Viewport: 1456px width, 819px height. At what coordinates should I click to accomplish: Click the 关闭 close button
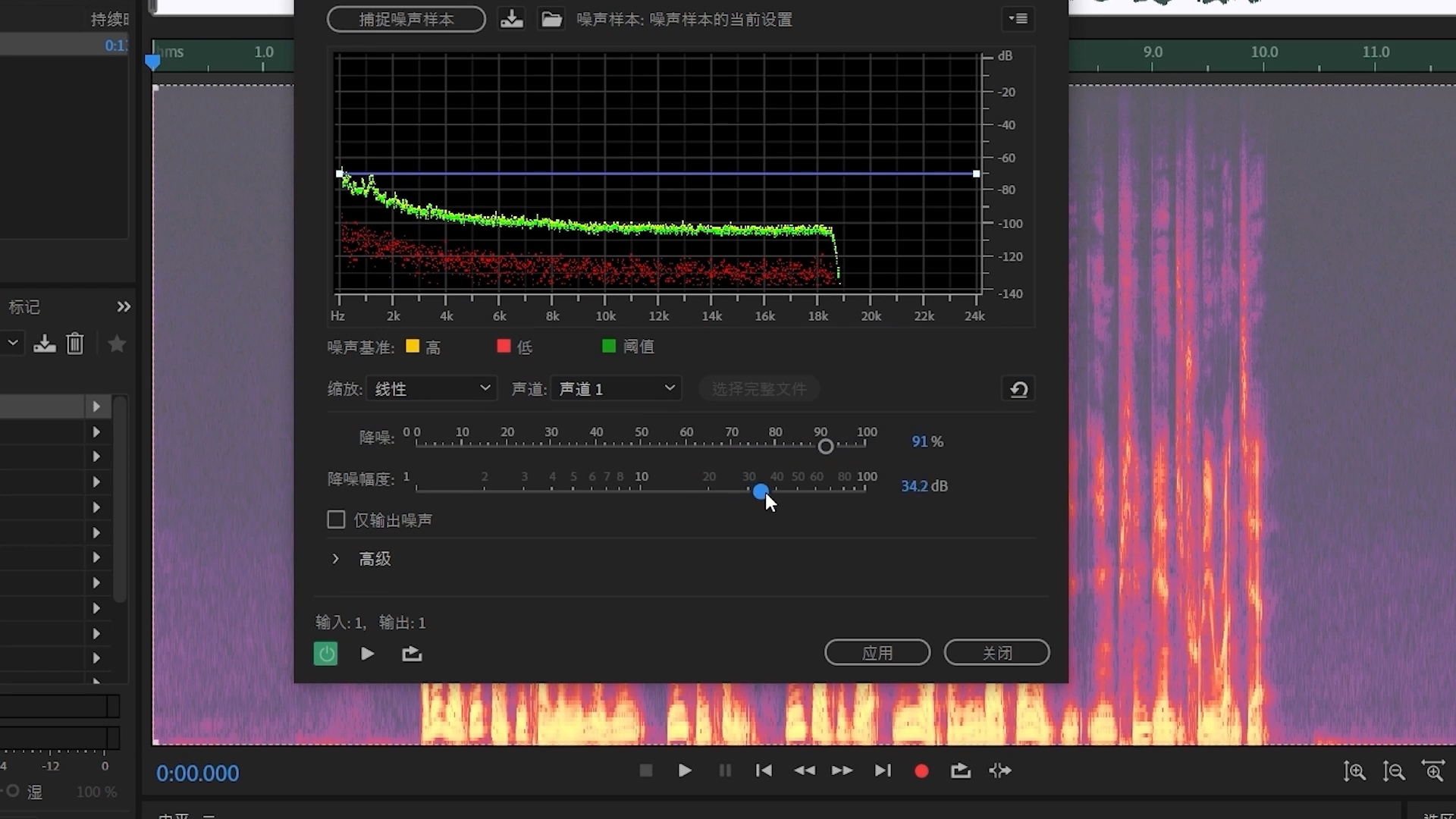coord(996,653)
